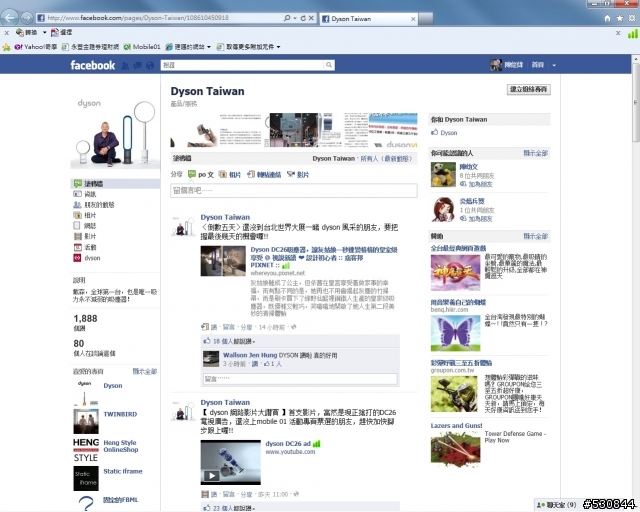Stop loading with the address bar X

tap(311, 18)
